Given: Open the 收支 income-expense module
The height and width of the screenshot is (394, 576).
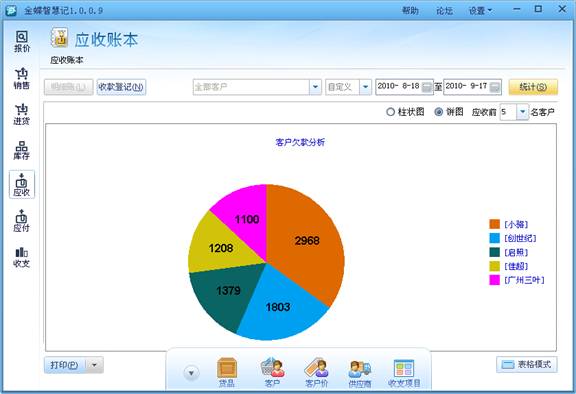Looking at the screenshot, I should (x=22, y=257).
